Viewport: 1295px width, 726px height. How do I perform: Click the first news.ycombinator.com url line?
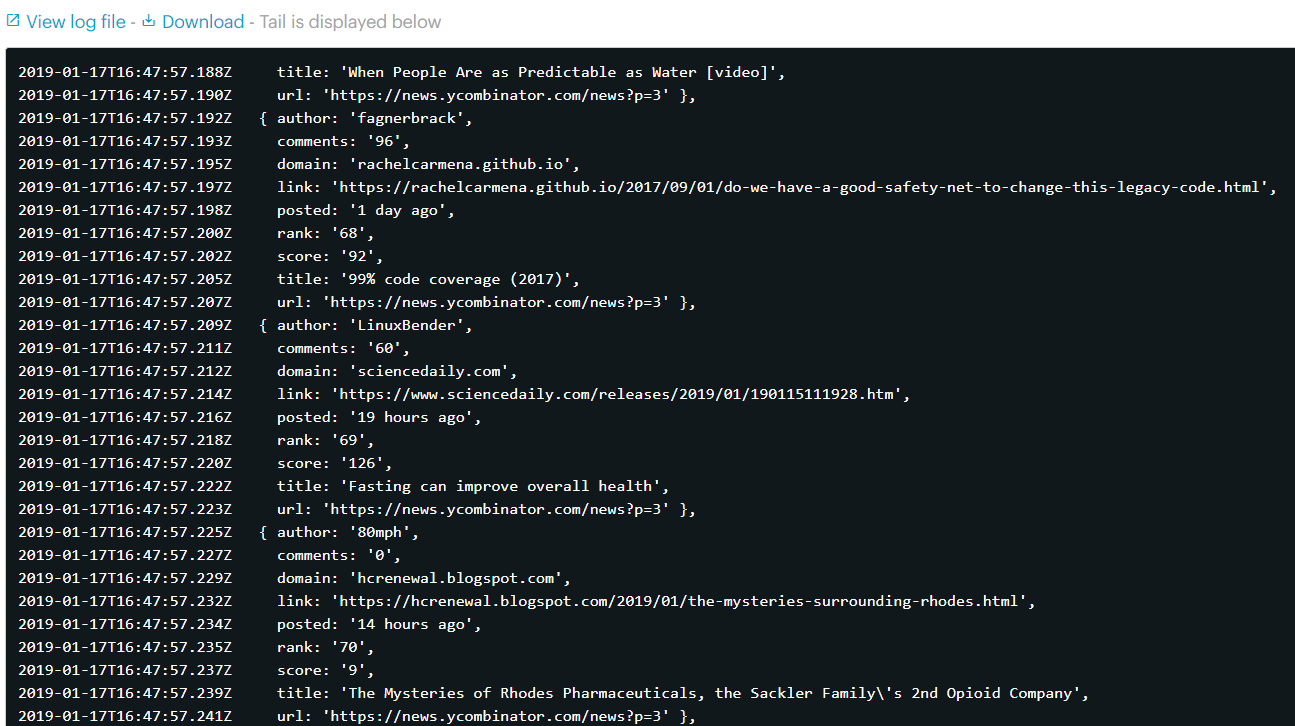480,94
